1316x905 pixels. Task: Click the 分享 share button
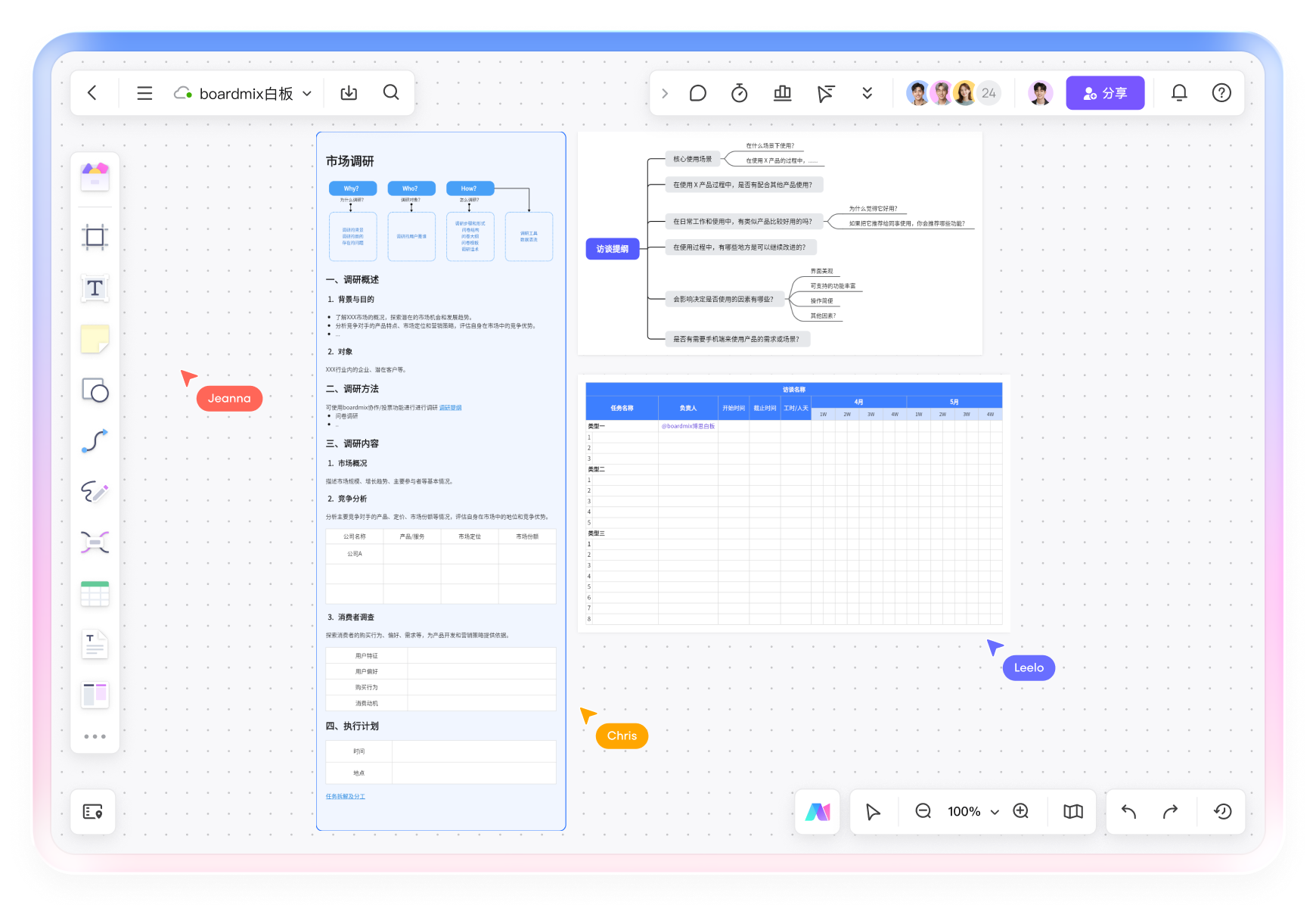(x=1104, y=93)
